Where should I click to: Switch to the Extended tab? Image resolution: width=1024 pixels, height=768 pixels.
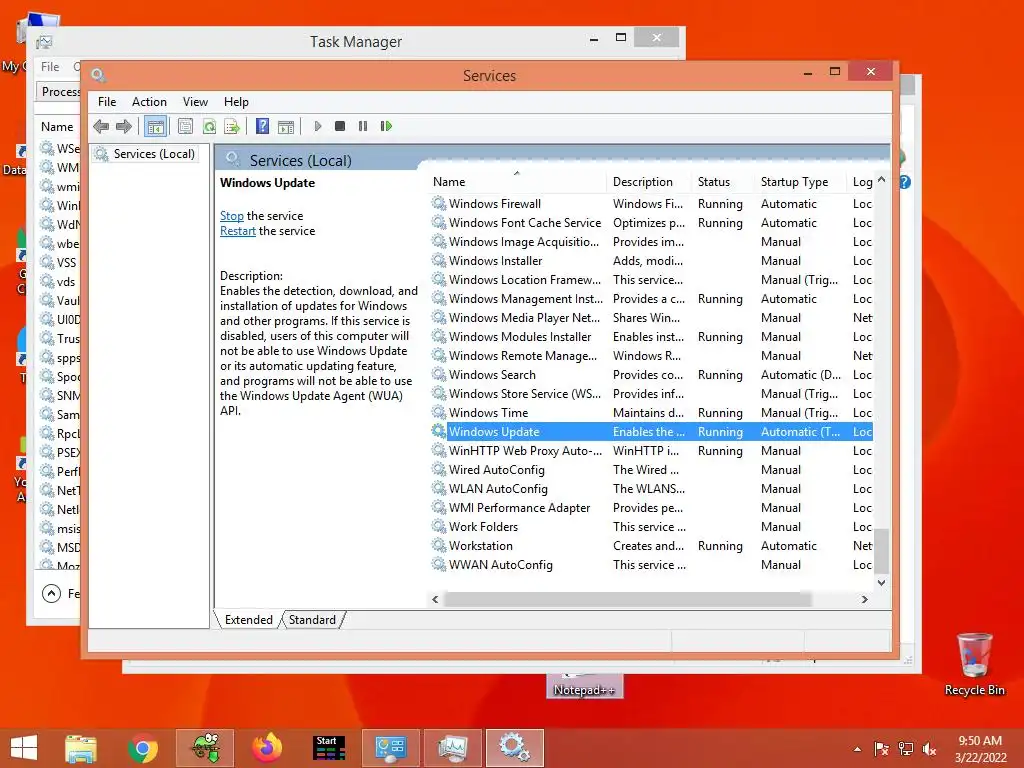[248, 620]
